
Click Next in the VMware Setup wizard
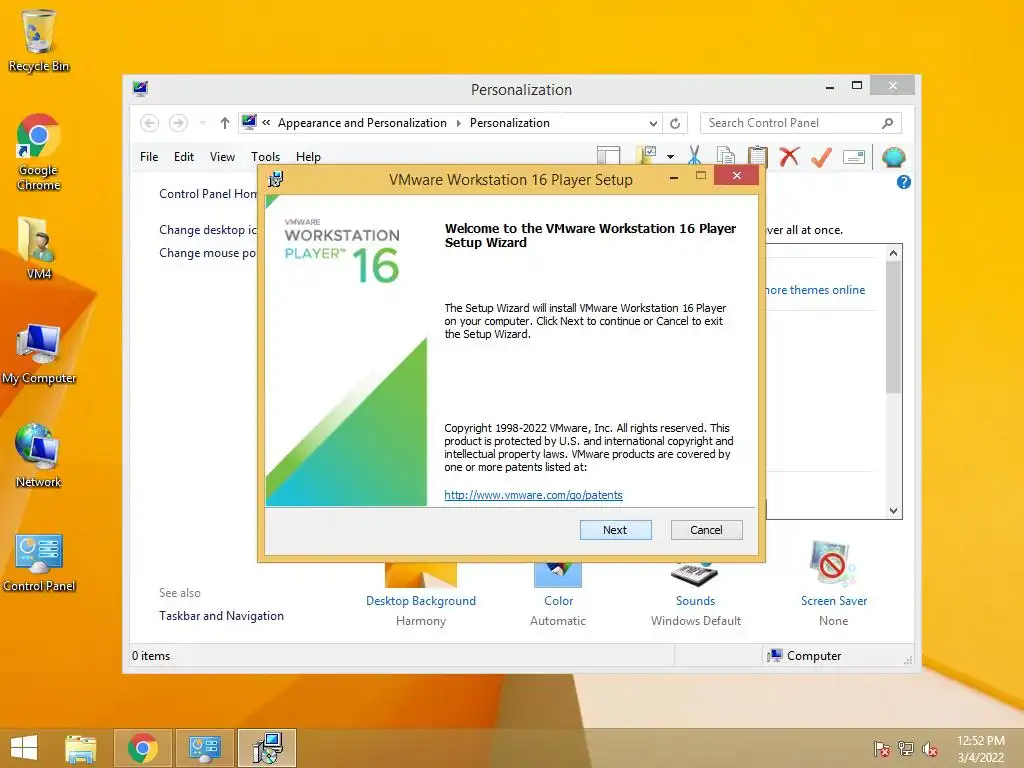[615, 530]
